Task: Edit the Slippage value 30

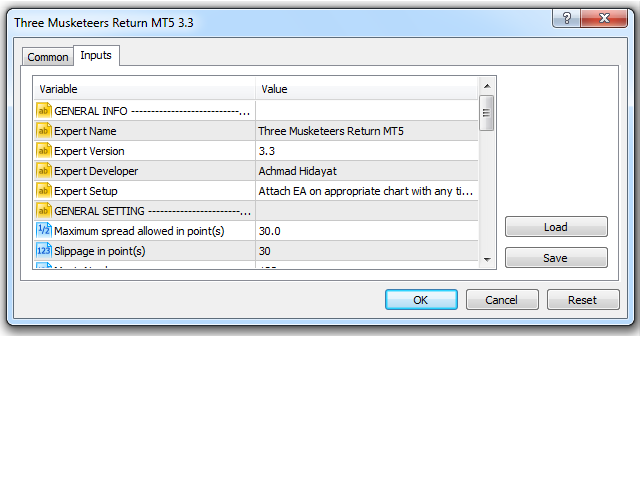Action: click(x=264, y=251)
